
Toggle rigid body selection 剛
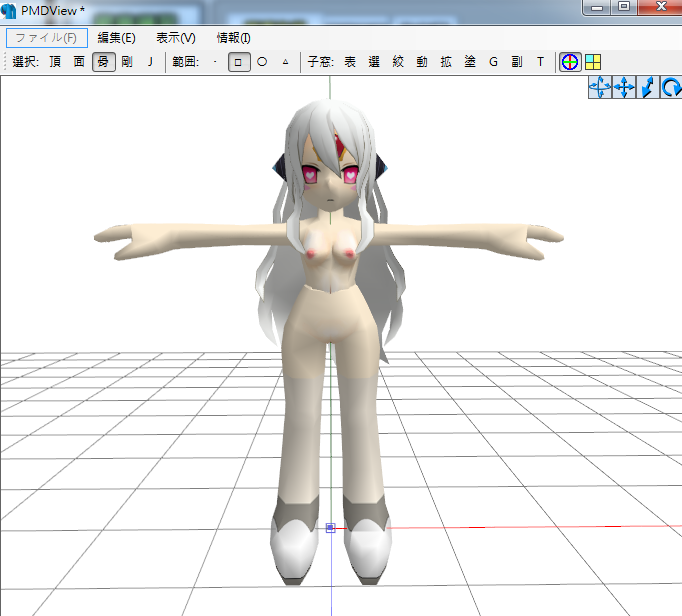[x=127, y=62]
